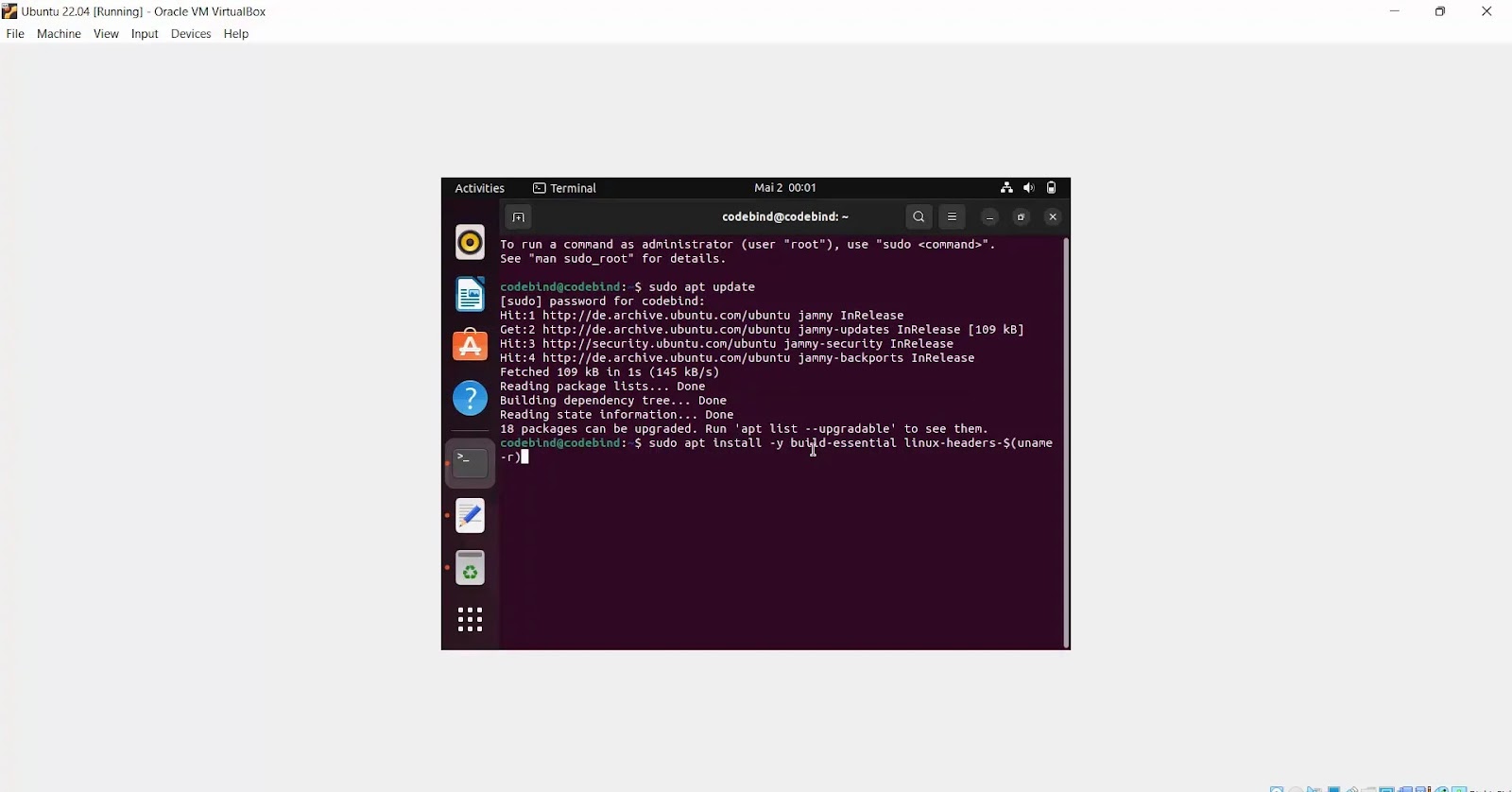This screenshot has width=1512, height=792.
Task: Open a new terminal tab
Action: click(x=519, y=217)
